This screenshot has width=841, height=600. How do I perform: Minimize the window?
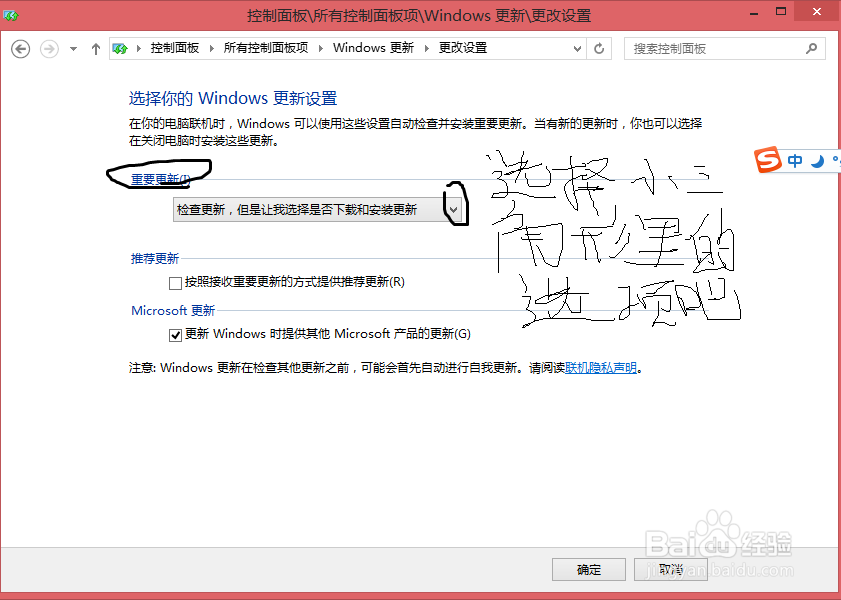pos(755,12)
